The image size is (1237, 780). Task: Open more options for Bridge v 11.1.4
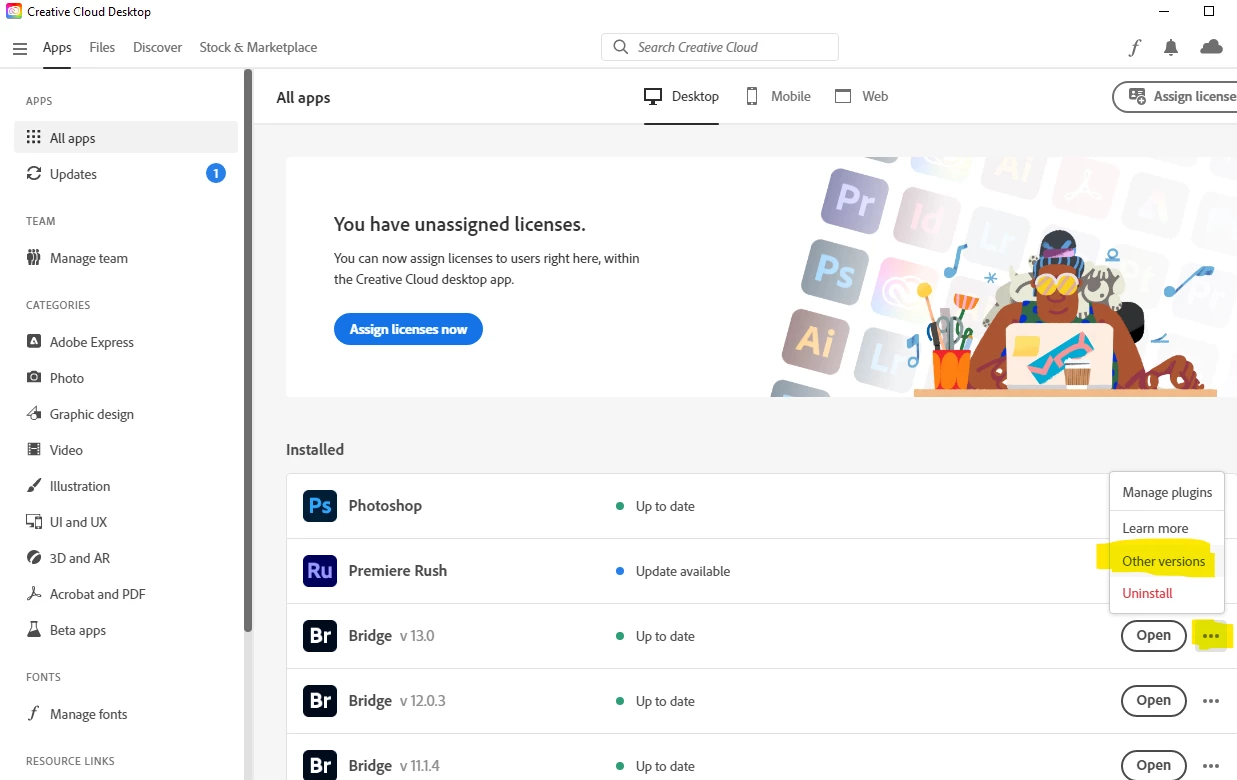click(1211, 766)
